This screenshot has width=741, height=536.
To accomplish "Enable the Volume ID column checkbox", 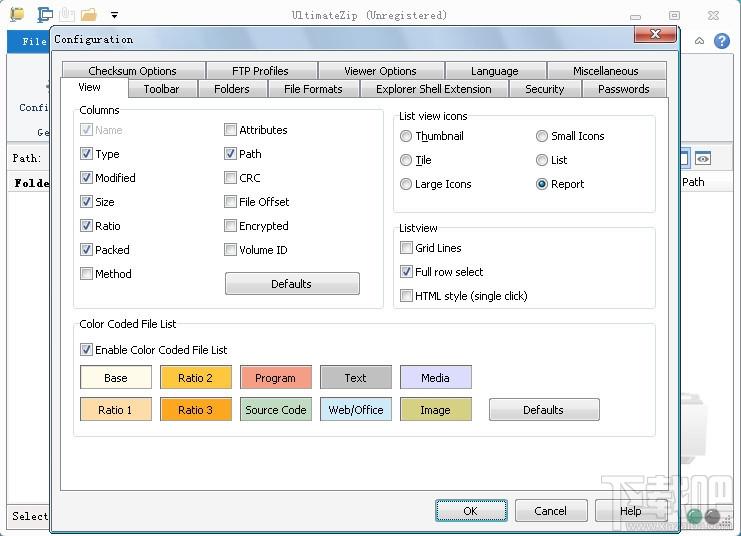I will (x=230, y=250).
